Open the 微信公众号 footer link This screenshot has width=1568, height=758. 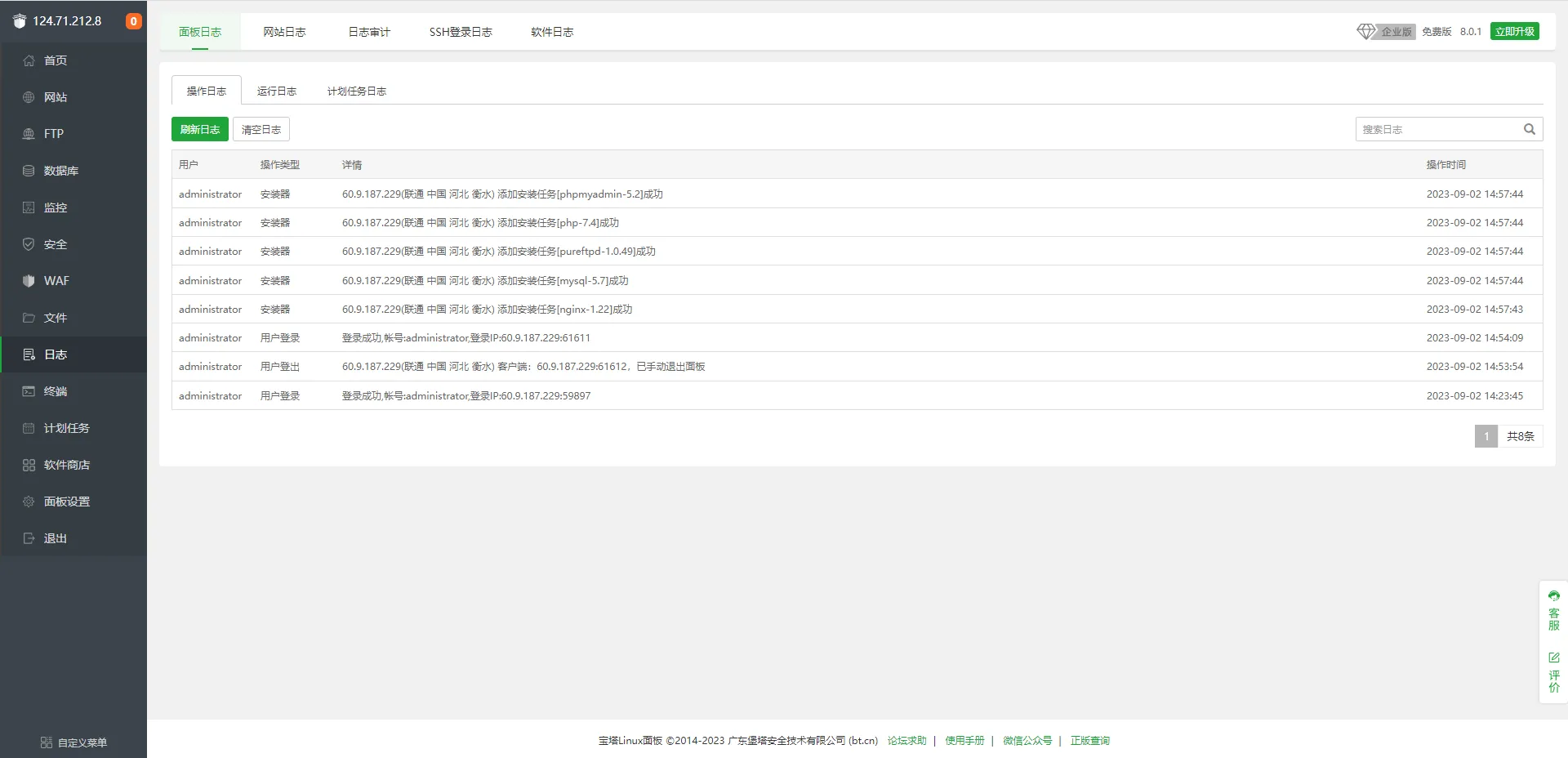click(x=1027, y=741)
